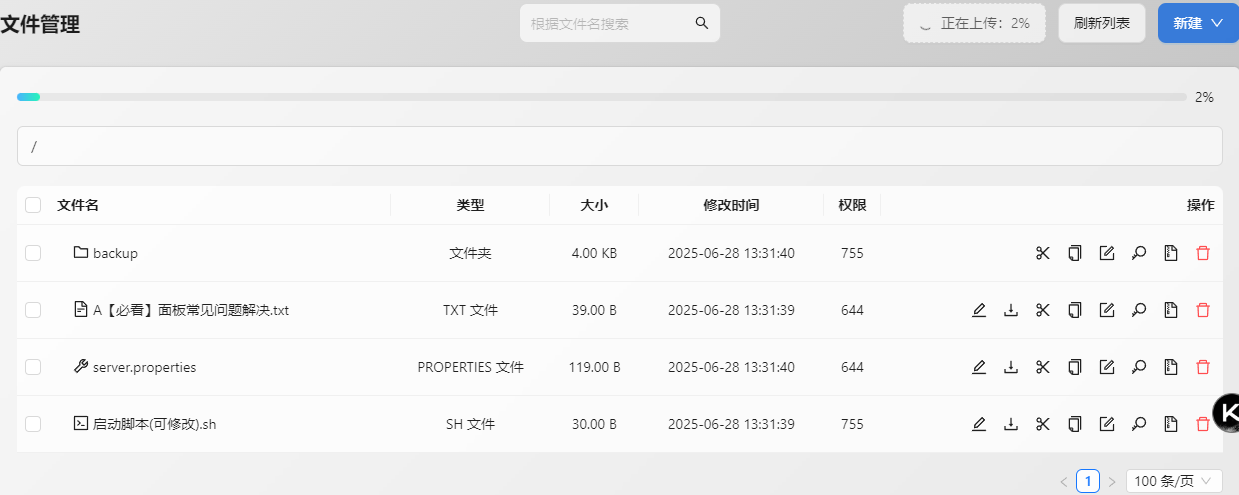The width and height of the screenshot is (1239, 495).
Task: Open the 100 条/页 page size dropdown
Action: pos(1174,481)
